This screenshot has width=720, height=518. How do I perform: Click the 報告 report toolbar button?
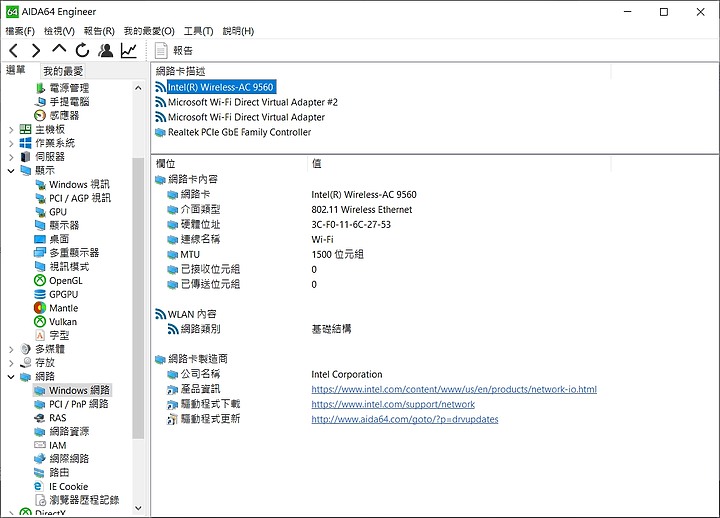tap(174, 51)
